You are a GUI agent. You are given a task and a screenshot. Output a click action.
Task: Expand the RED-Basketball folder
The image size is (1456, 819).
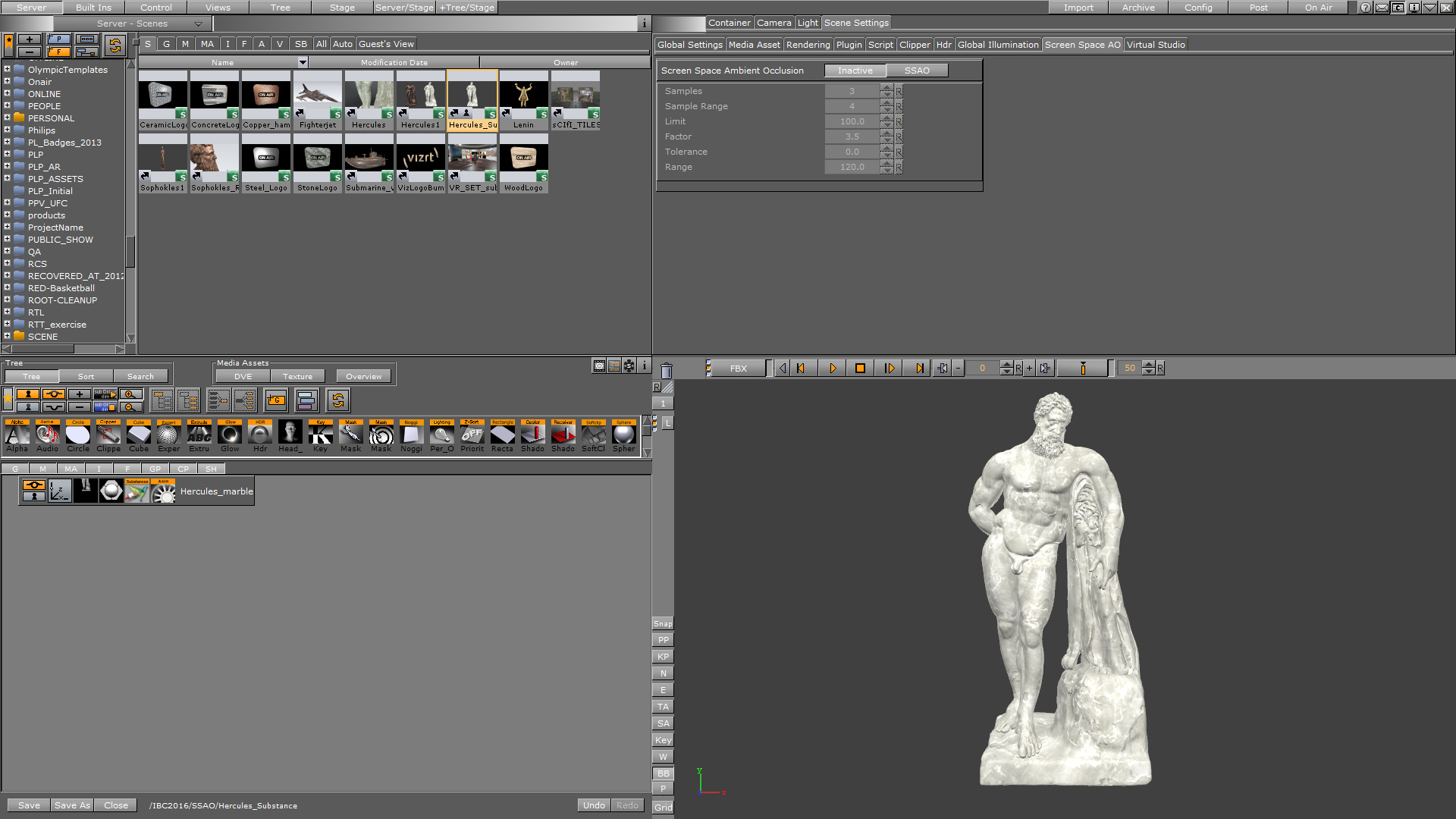[x=7, y=287]
